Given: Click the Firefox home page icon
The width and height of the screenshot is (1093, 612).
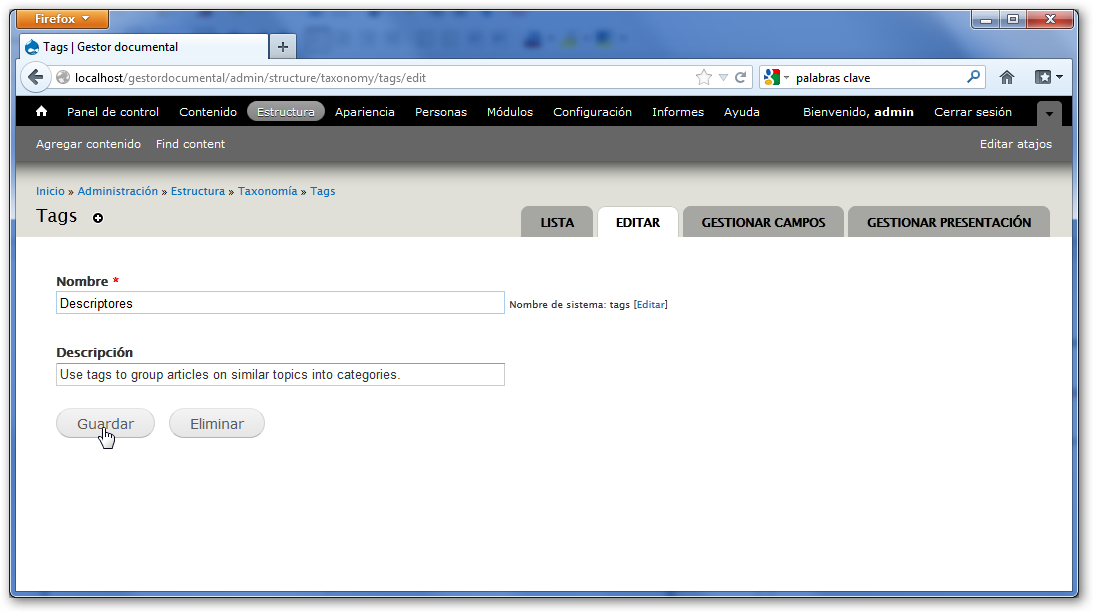Looking at the screenshot, I should tap(1007, 77).
